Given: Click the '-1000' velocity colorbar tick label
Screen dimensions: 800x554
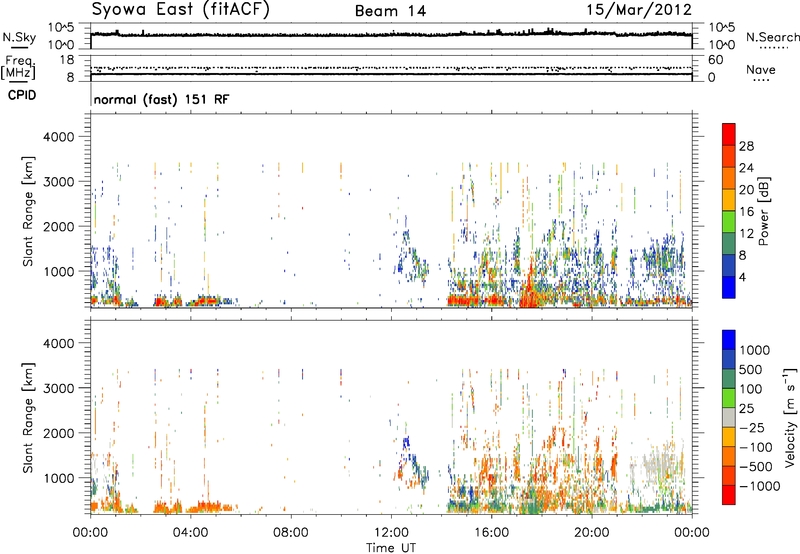Looking at the screenshot, I should 760,486.
